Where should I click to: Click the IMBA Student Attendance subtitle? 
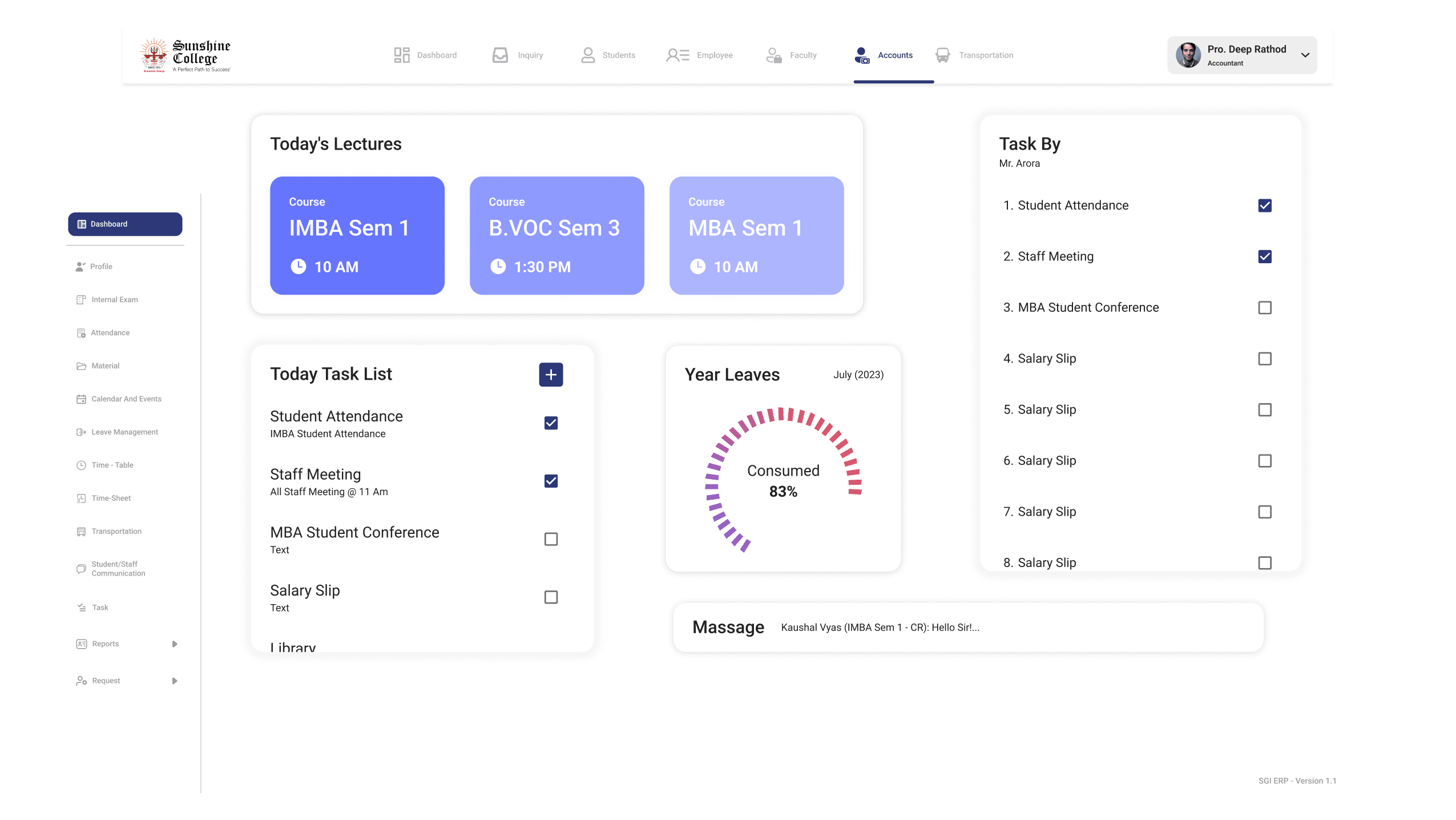pos(328,434)
